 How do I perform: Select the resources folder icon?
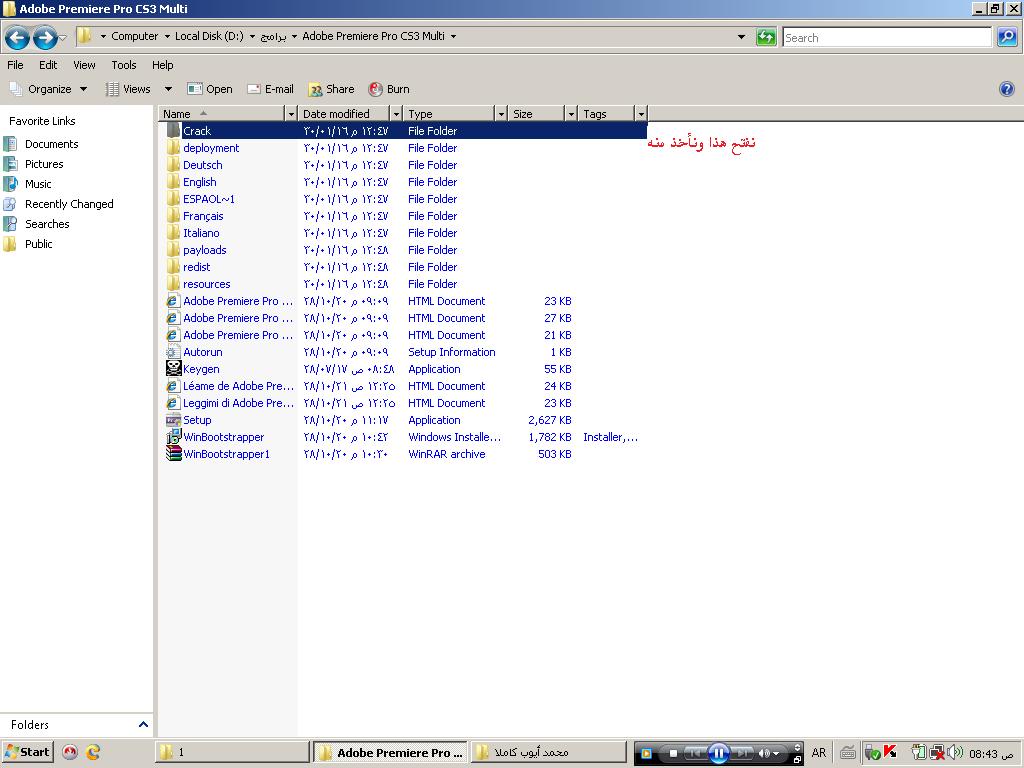(173, 283)
